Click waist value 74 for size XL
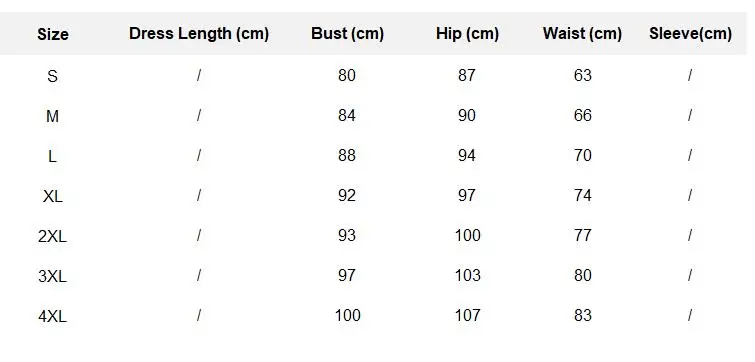The height and width of the screenshot is (362, 755). coord(583,195)
